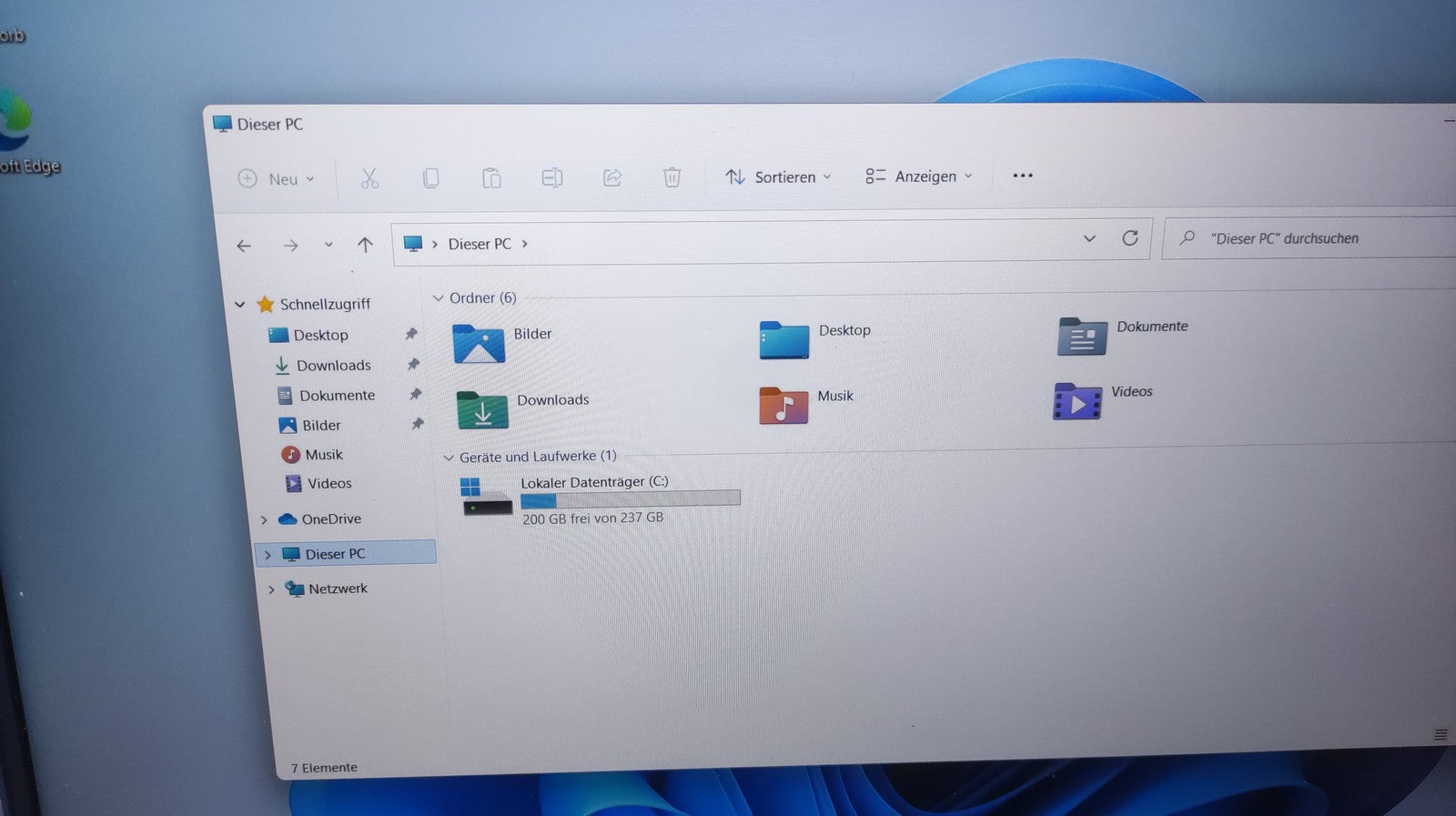Image resolution: width=1456 pixels, height=816 pixels.
Task: Select the Desktop folder in Ordner section
Action: (x=784, y=339)
